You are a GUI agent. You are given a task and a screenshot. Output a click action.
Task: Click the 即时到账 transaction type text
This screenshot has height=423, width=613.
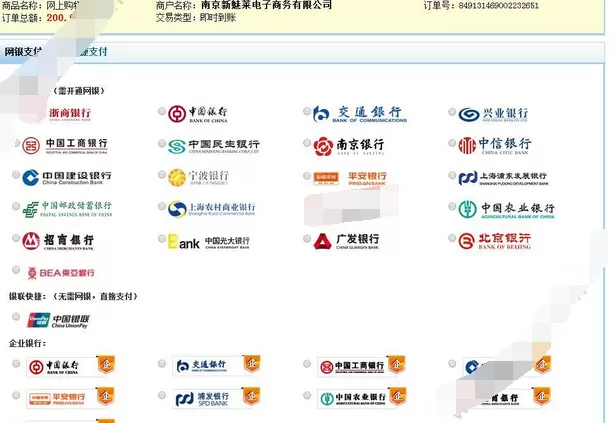pos(218,18)
